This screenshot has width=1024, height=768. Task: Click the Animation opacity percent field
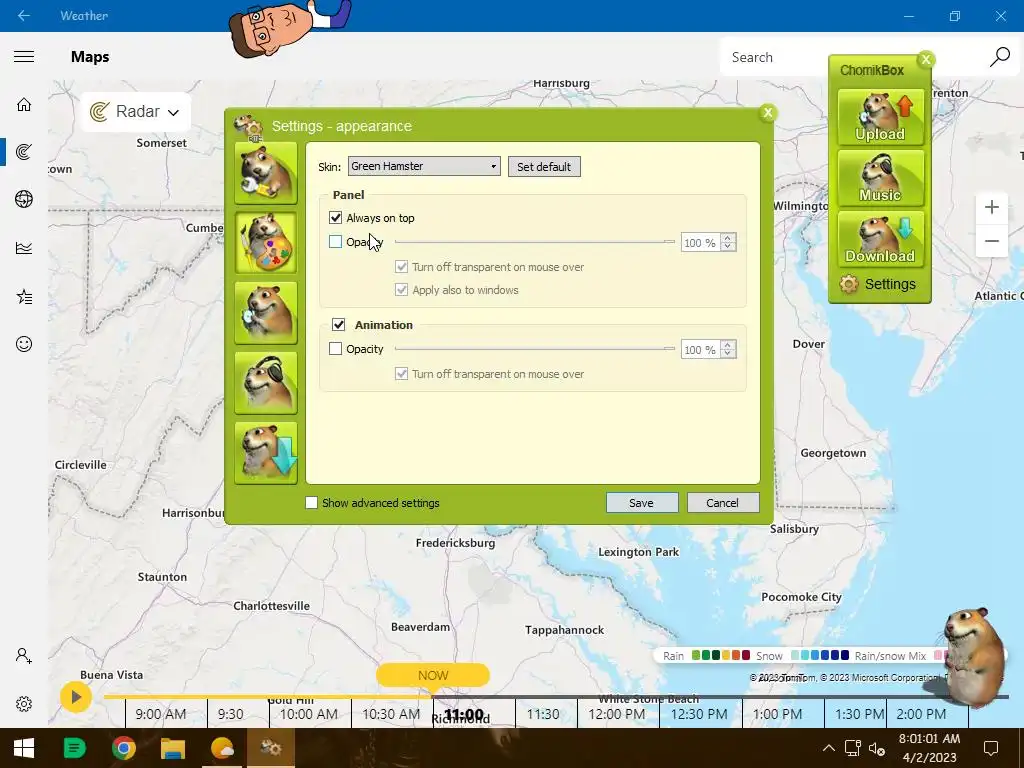[x=700, y=349]
